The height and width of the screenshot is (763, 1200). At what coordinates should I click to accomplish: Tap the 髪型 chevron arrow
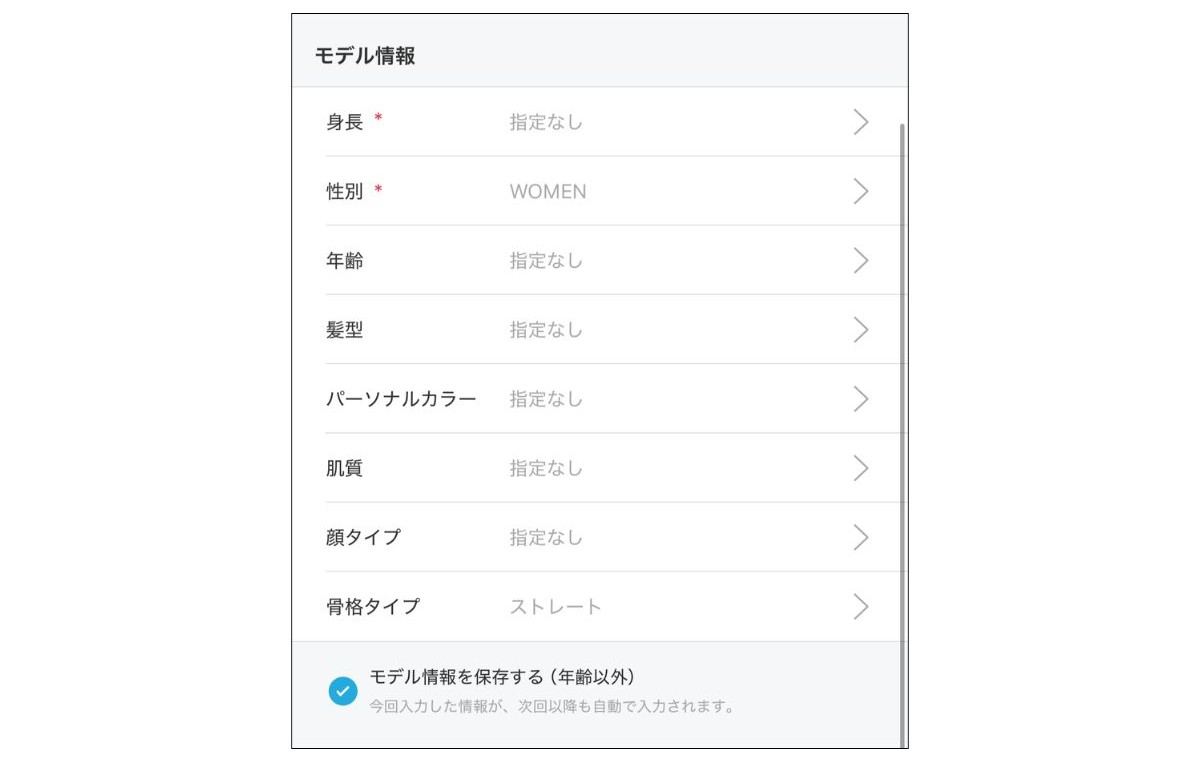[860, 330]
